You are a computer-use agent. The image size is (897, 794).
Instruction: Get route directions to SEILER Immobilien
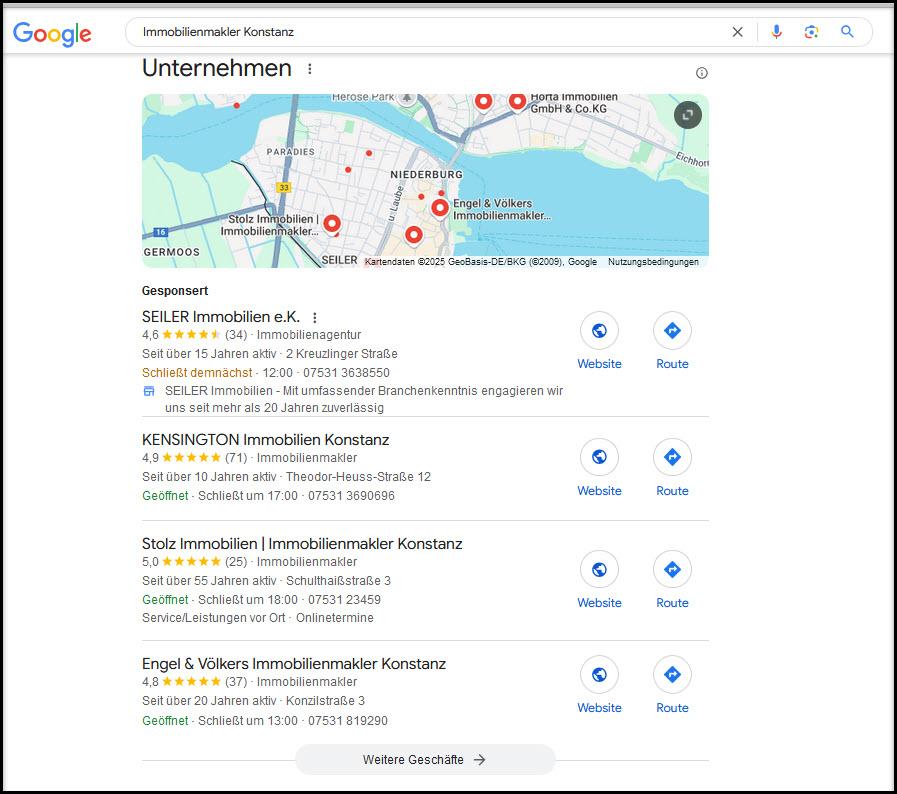(672, 331)
